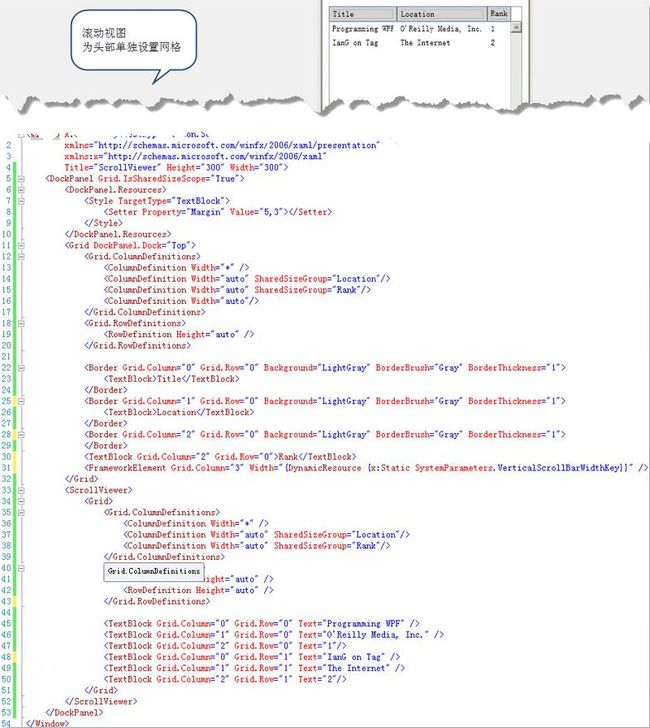This screenshot has height=728, width=650.
Task: Click TextBlock Text="The Internet" on line 49
Action: 254,669
